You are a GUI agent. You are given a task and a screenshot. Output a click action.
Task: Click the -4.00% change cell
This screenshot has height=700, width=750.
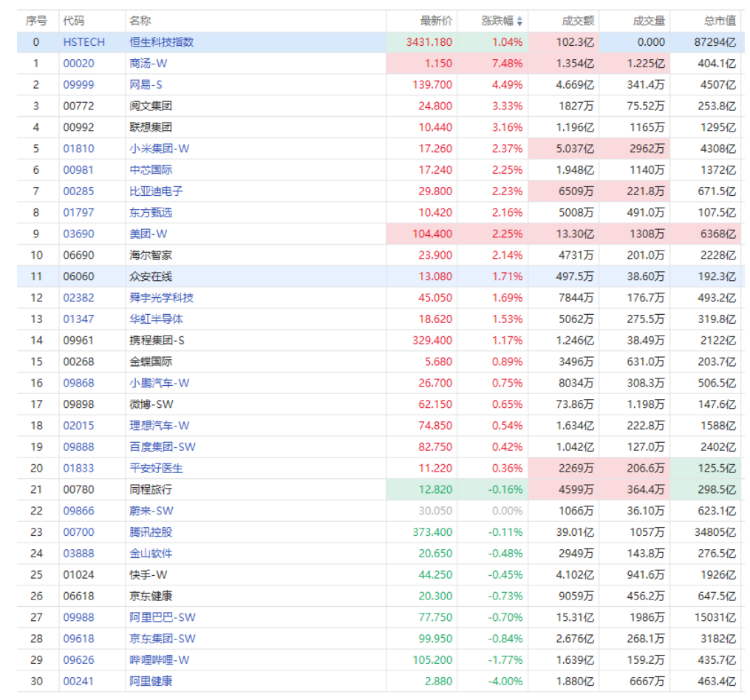[x=506, y=681]
